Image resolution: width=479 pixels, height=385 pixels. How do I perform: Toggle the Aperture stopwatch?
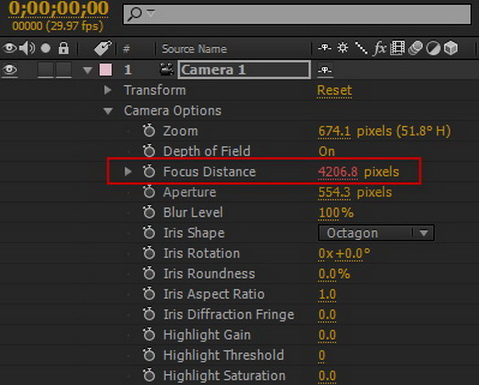click(x=149, y=192)
